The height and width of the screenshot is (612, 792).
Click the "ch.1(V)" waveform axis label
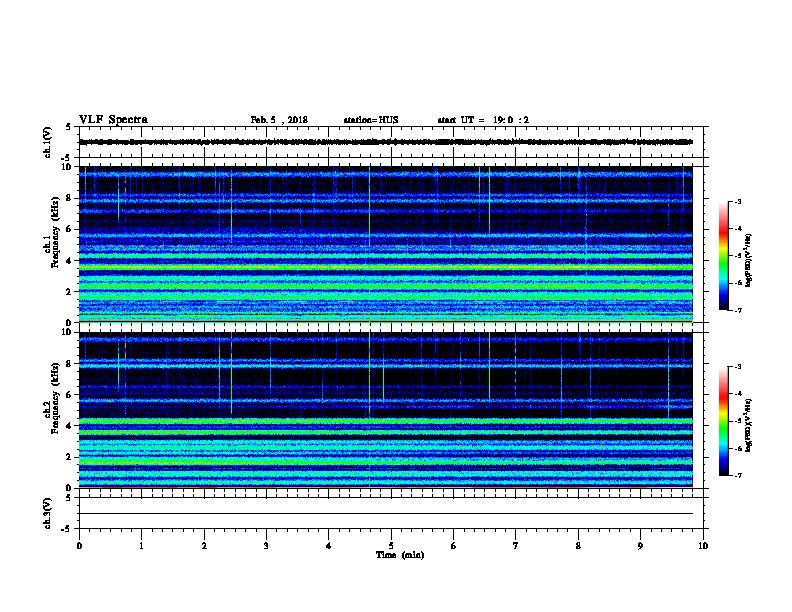pos(47,142)
